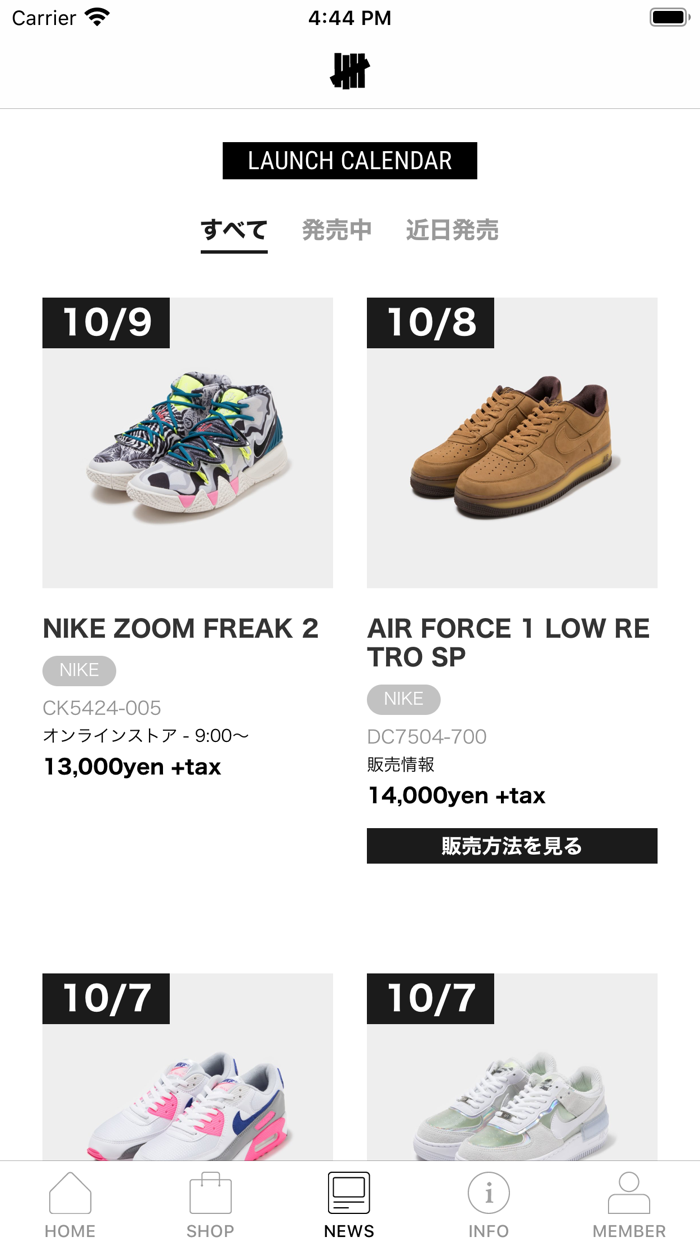The image size is (700, 1244).
Task: Tap the Undefeated logo in header
Action: point(350,71)
